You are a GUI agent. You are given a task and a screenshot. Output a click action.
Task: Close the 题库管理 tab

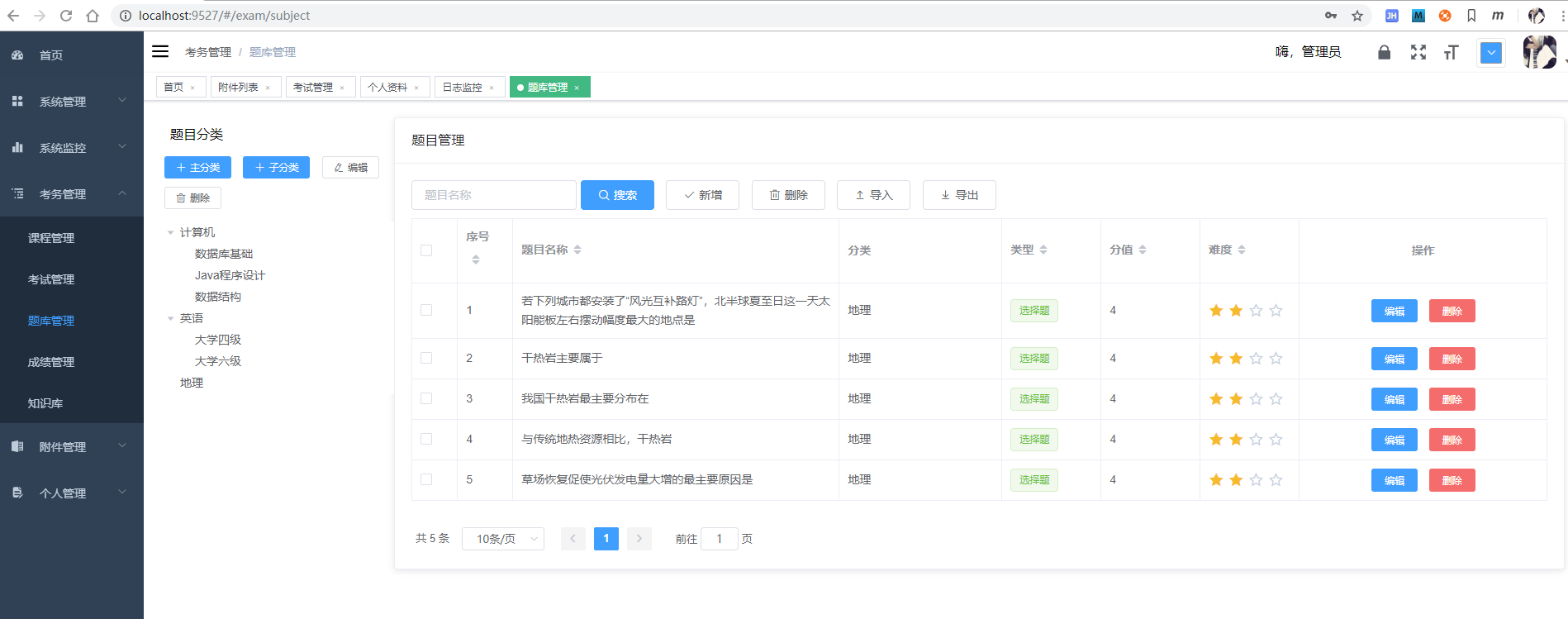pyautogui.click(x=577, y=88)
